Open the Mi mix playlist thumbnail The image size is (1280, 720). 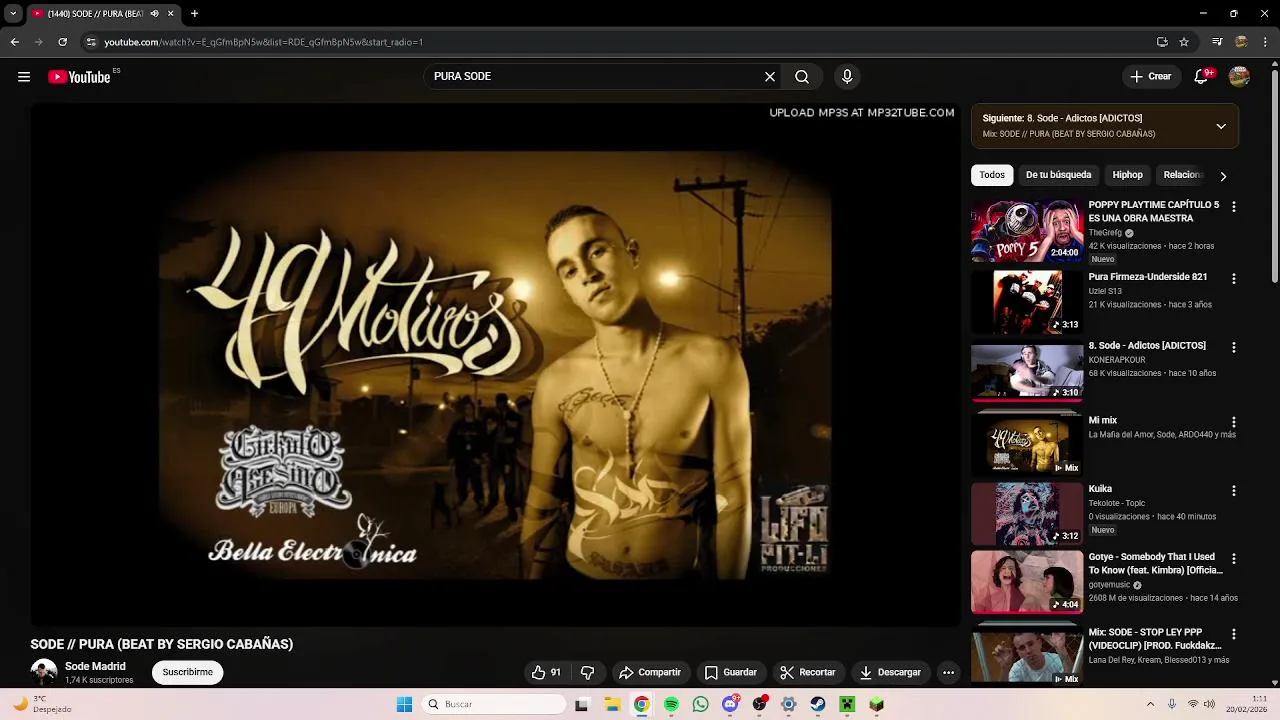(1027, 445)
